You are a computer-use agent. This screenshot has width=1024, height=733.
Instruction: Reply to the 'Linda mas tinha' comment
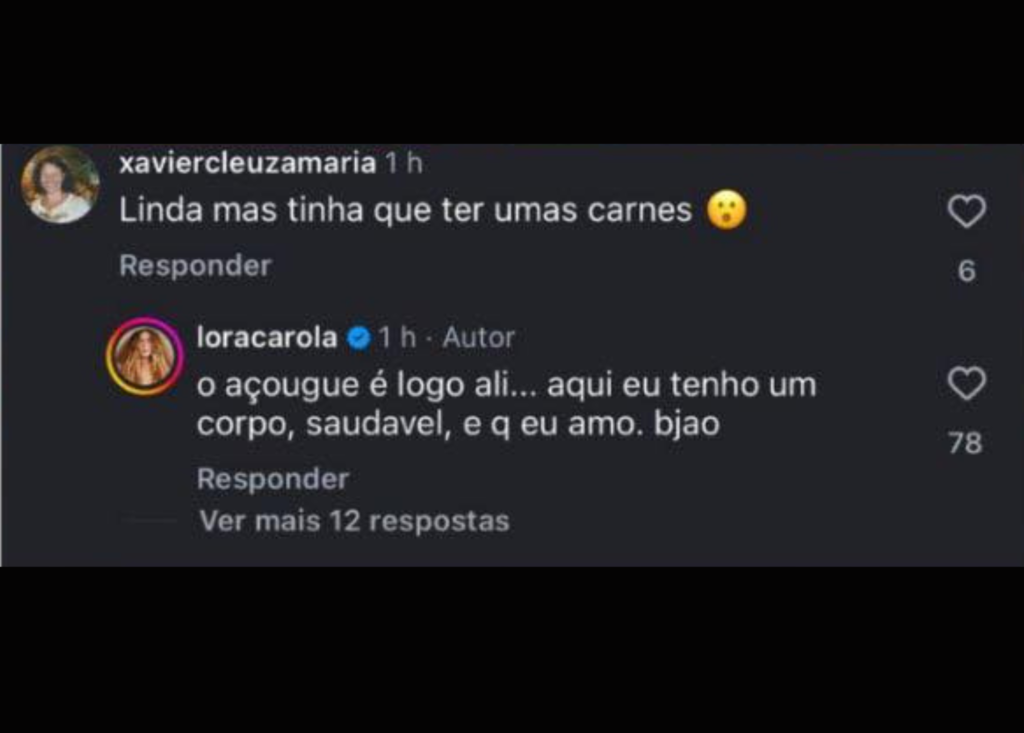click(195, 266)
